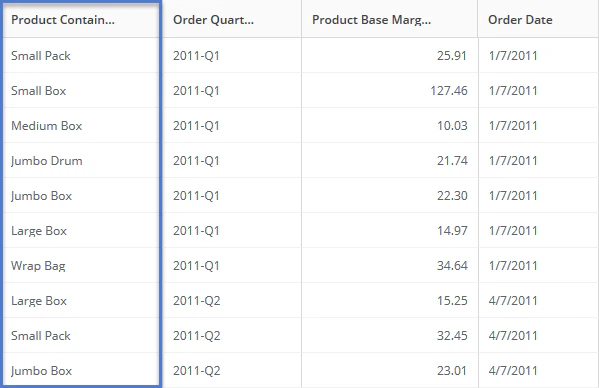Screen dimensions: 599x388
Task: Click 4/7/2011 in the 32.45 row
Action: point(513,336)
